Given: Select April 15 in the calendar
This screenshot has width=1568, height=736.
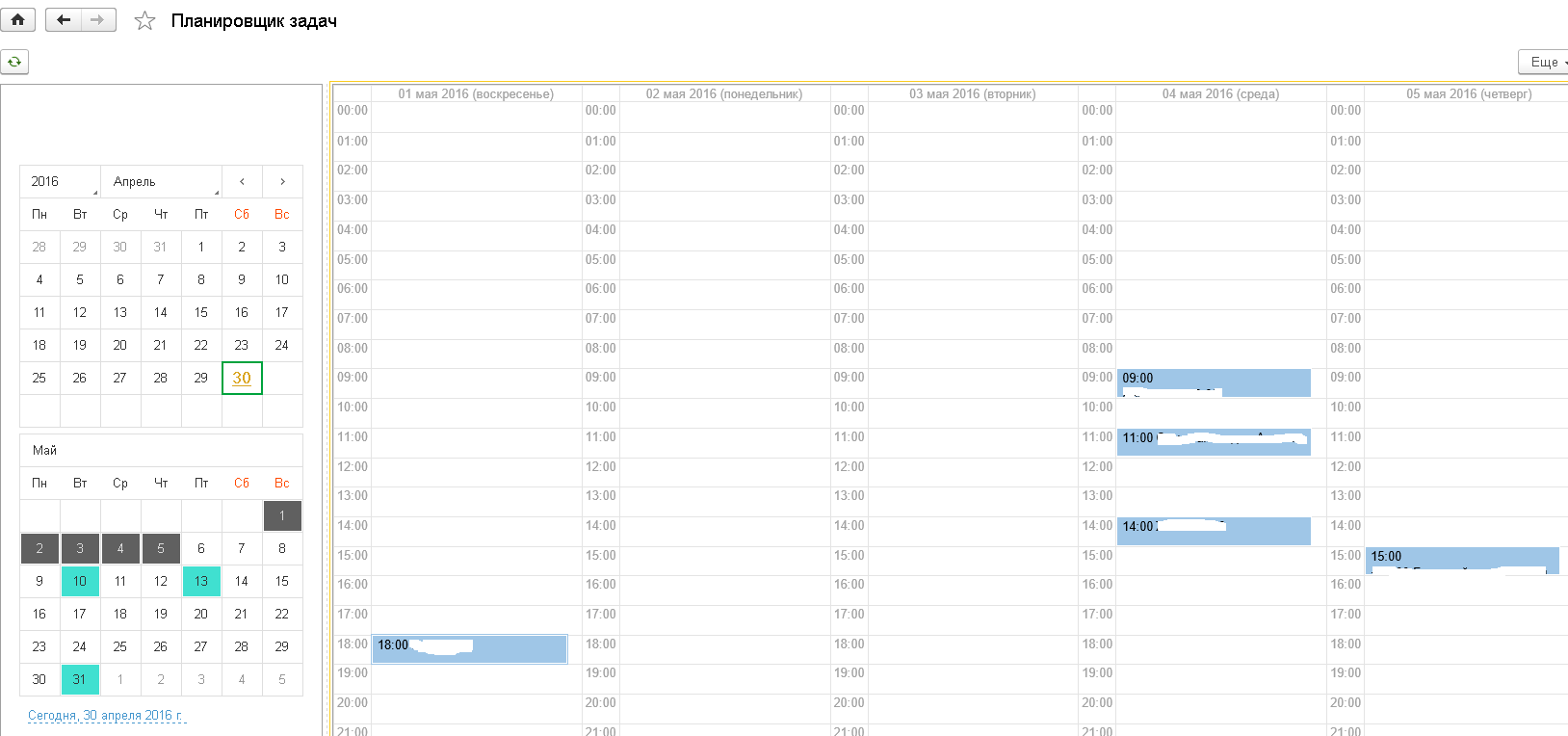Looking at the screenshot, I should pyautogui.click(x=201, y=312).
